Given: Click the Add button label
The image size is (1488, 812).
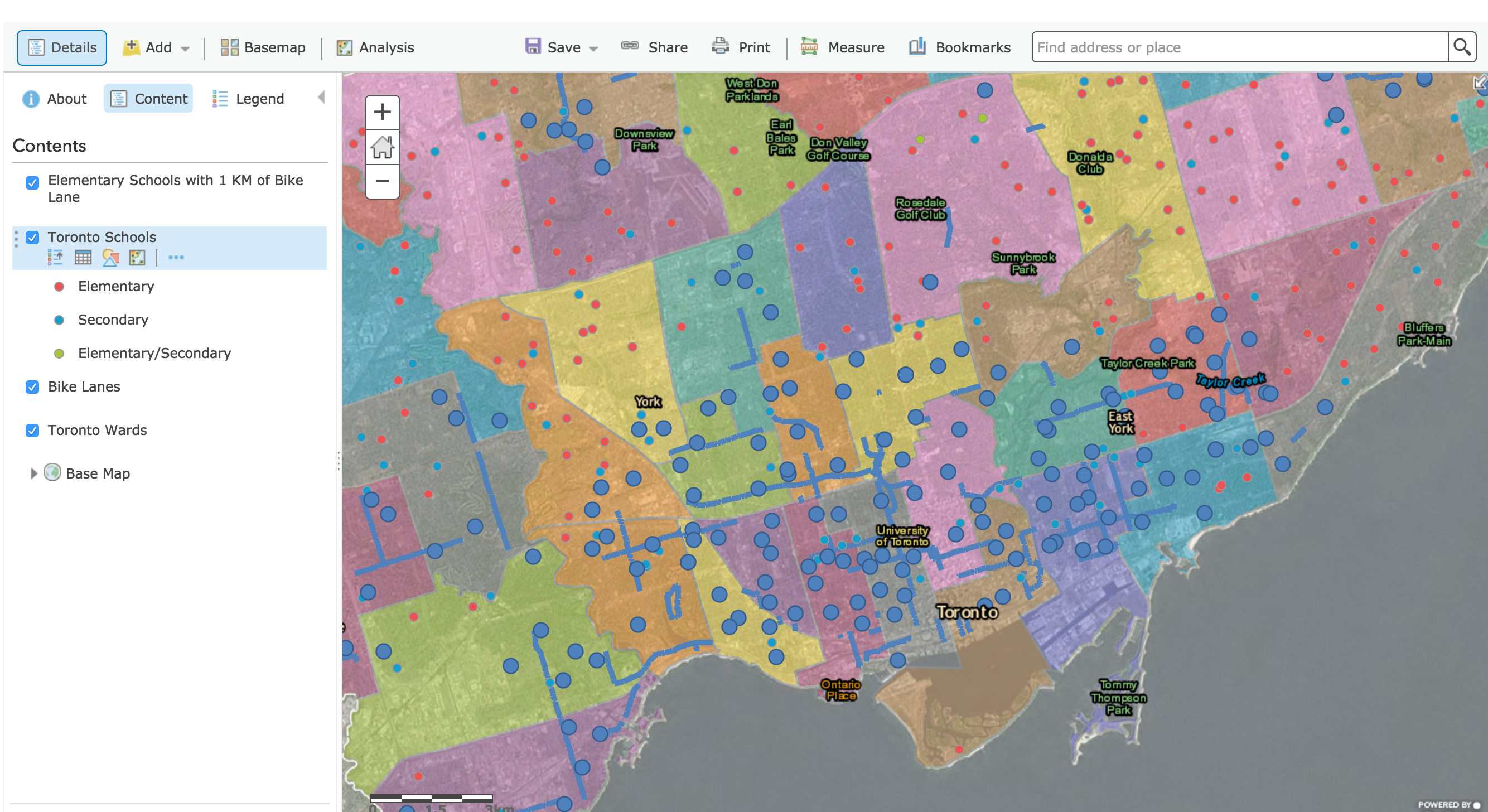Looking at the screenshot, I should [x=158, y=47].
